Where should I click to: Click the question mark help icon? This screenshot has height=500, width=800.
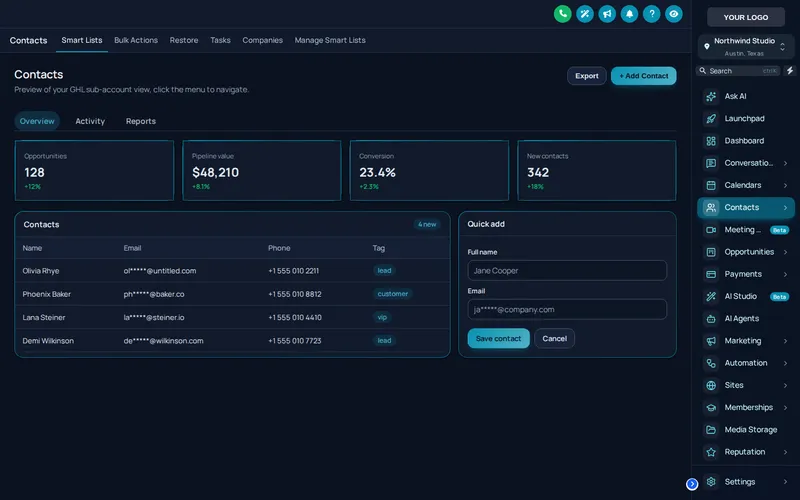coord(652,14)
